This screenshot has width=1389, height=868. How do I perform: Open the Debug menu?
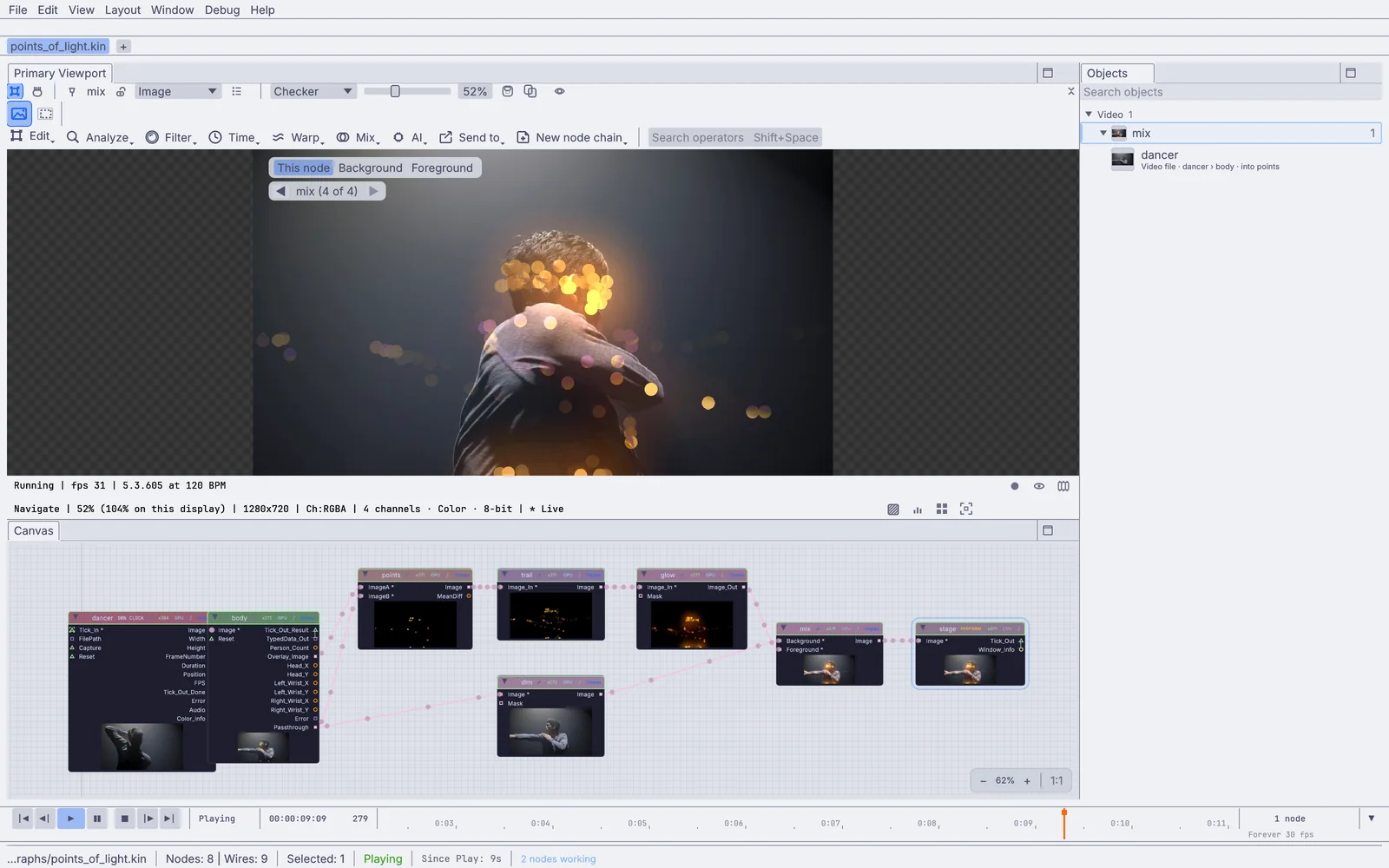pyautogui.click(x=222, y=10)
